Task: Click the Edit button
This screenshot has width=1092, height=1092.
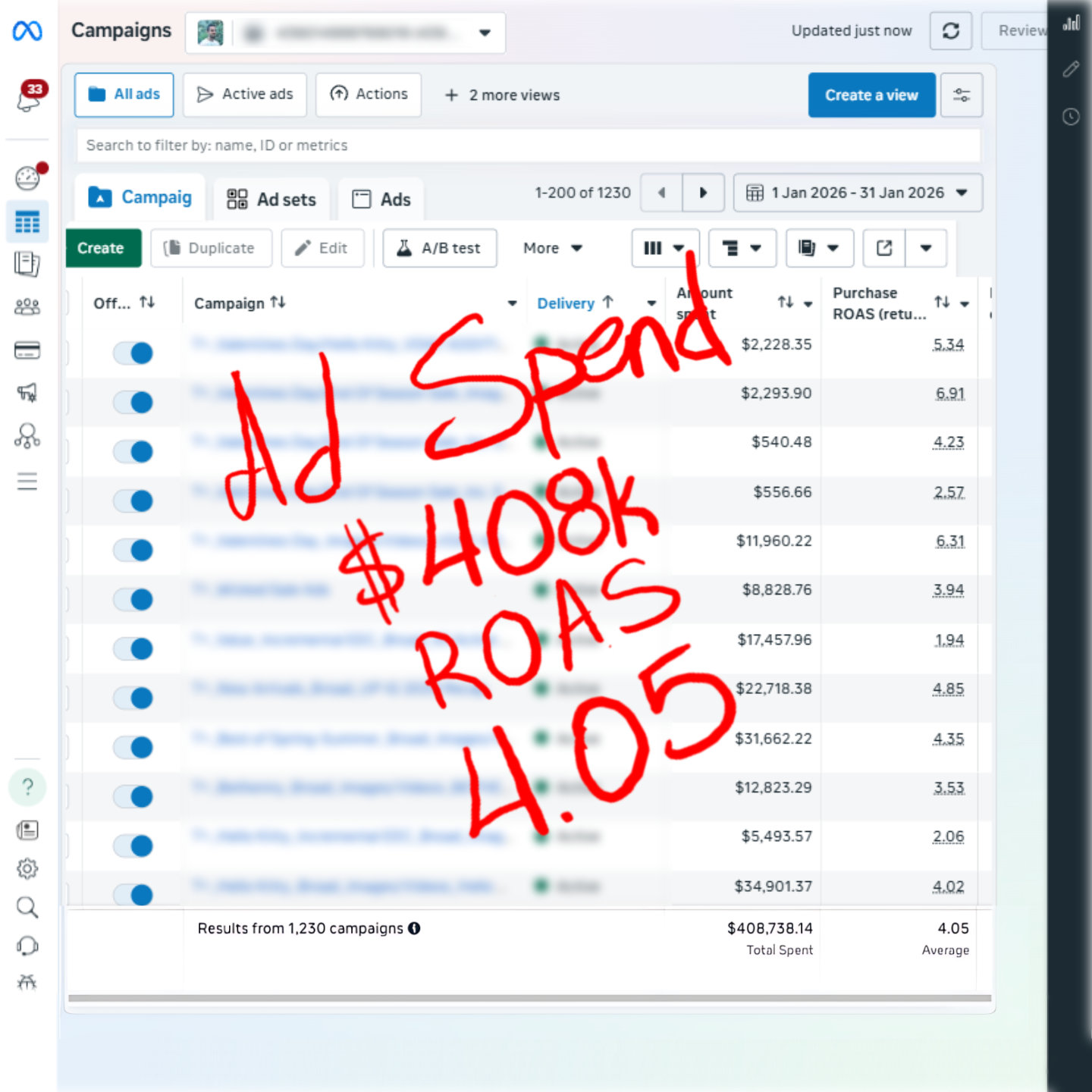Action: click(x=322, y=248)
